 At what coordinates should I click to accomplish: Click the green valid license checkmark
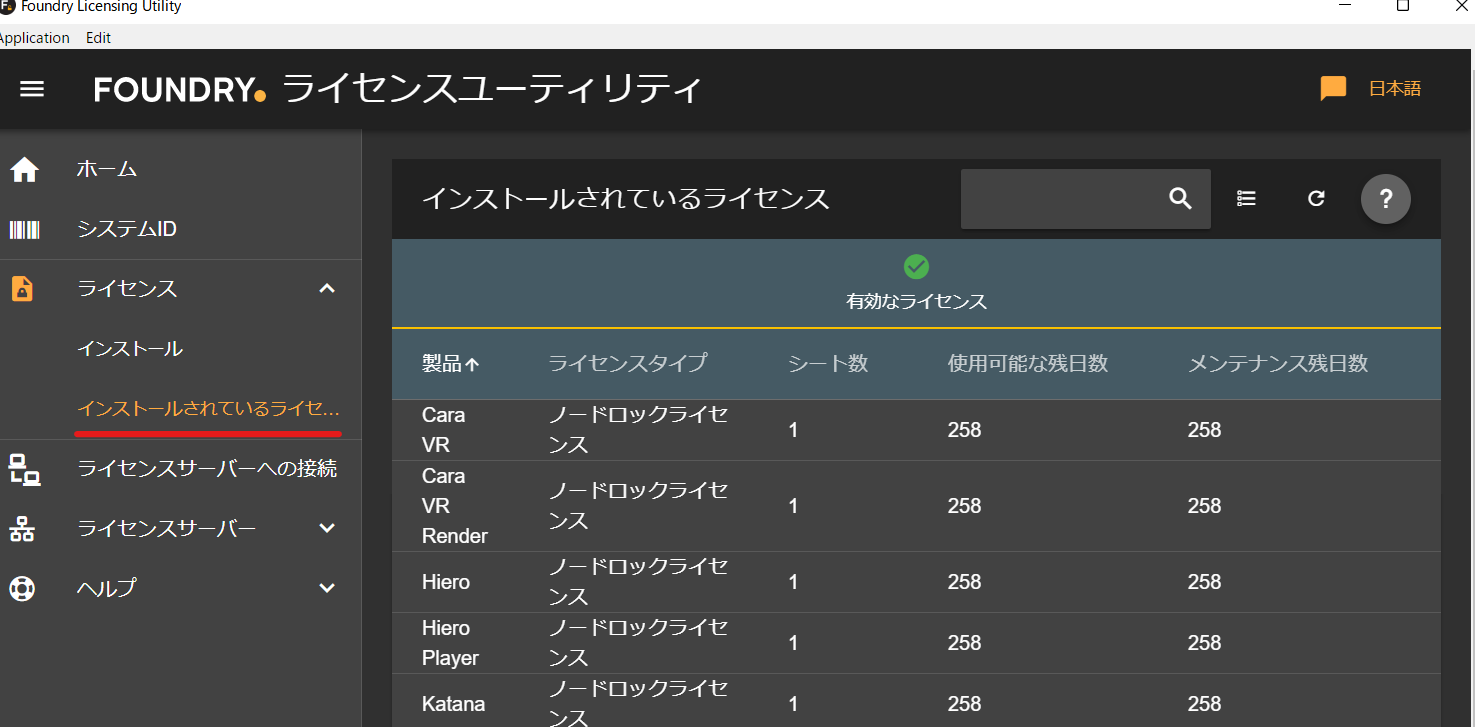click(916, 267)
